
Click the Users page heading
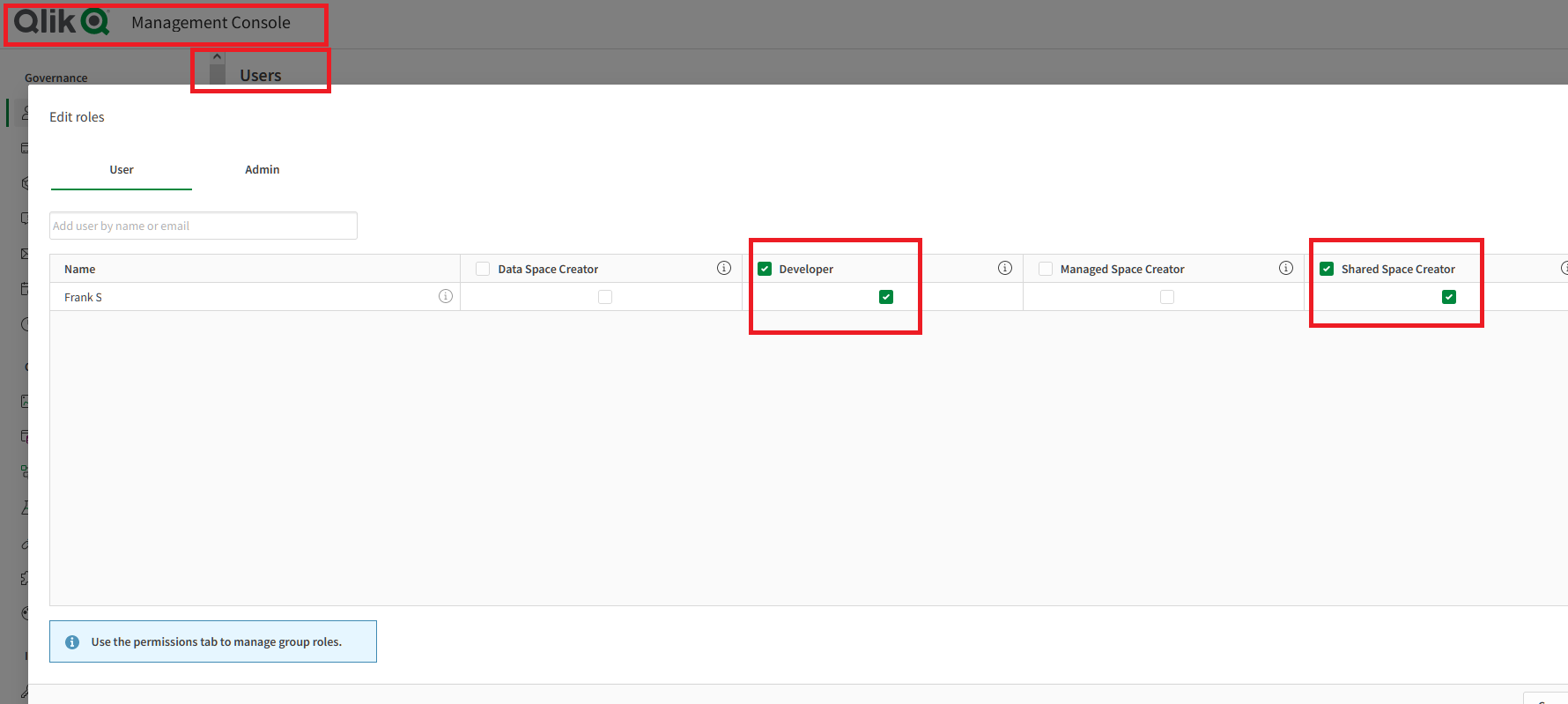click(x=261, y=76)
